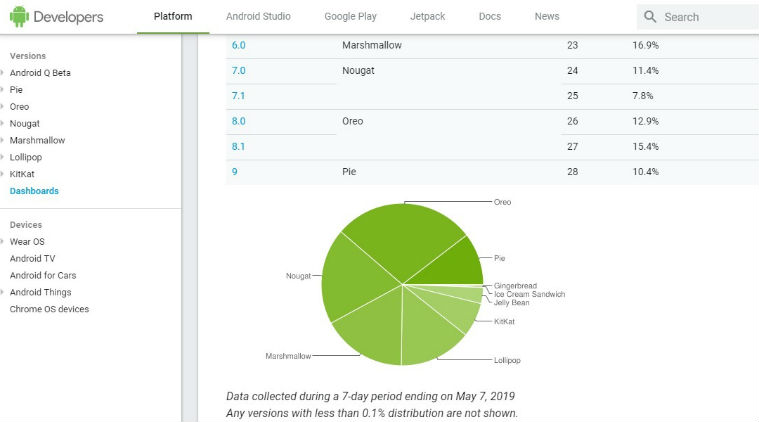Click the Devices sidebar heading
This screenshot has width=759, height=422.
(26, 225)
